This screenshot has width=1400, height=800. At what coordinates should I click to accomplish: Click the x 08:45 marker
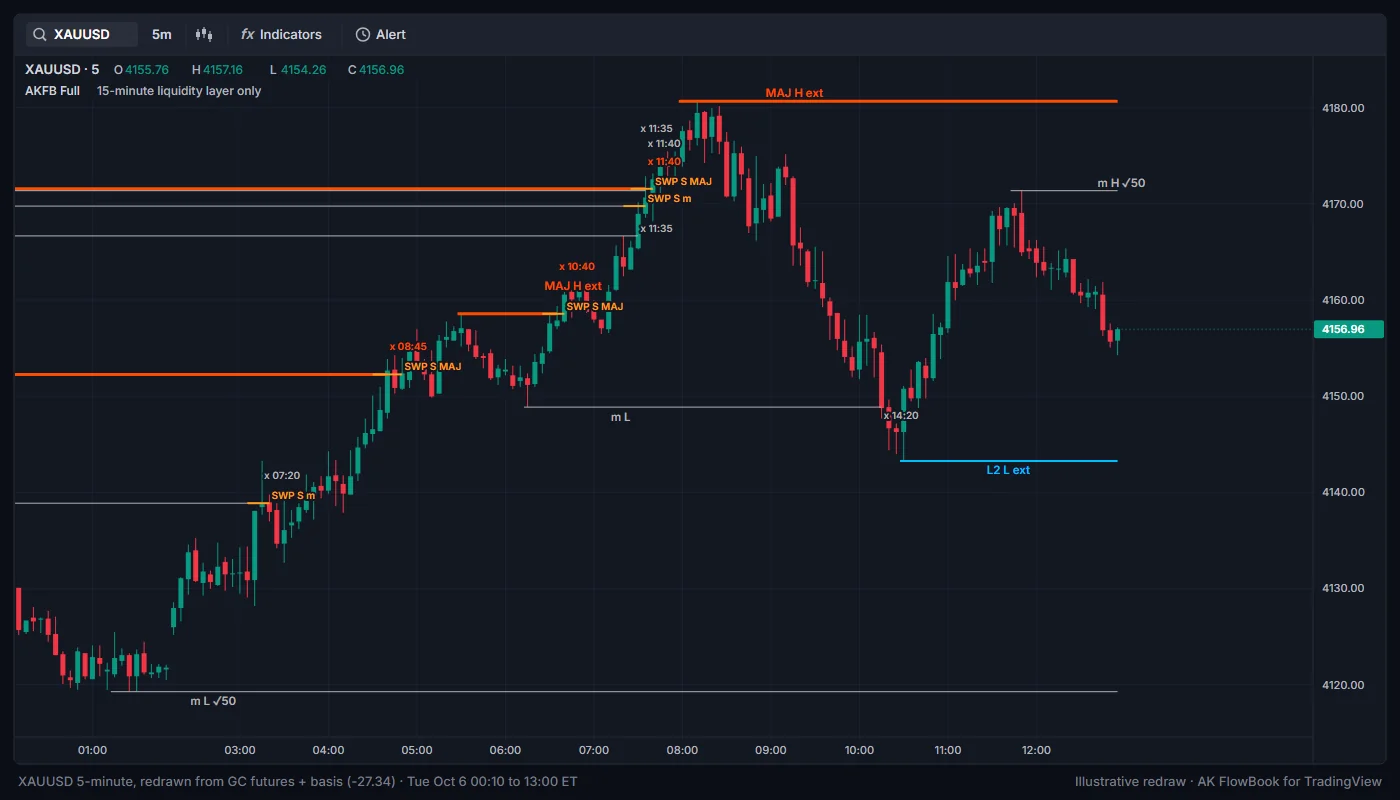[x=408, y=346]
